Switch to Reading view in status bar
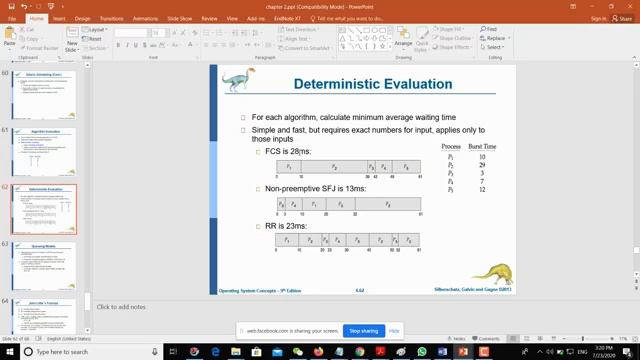The width and height of the screenshot is (640, 360). [540, 338]
